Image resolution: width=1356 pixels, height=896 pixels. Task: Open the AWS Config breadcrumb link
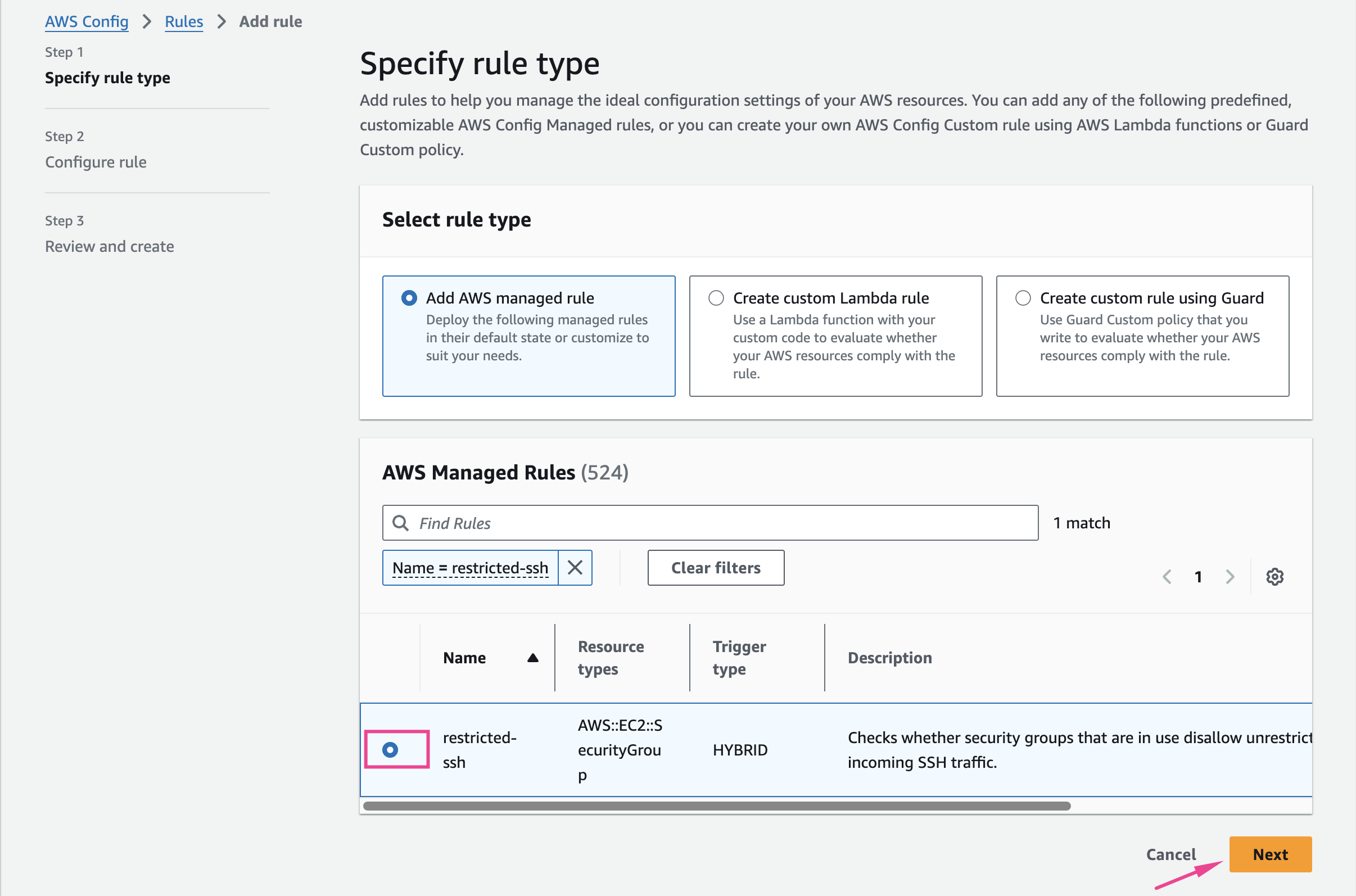(x=87, y=22)
